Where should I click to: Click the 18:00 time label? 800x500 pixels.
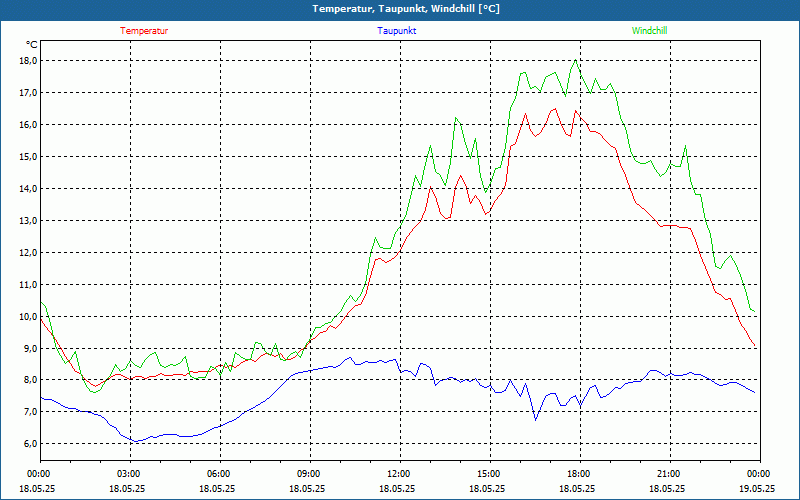point(580,474)
